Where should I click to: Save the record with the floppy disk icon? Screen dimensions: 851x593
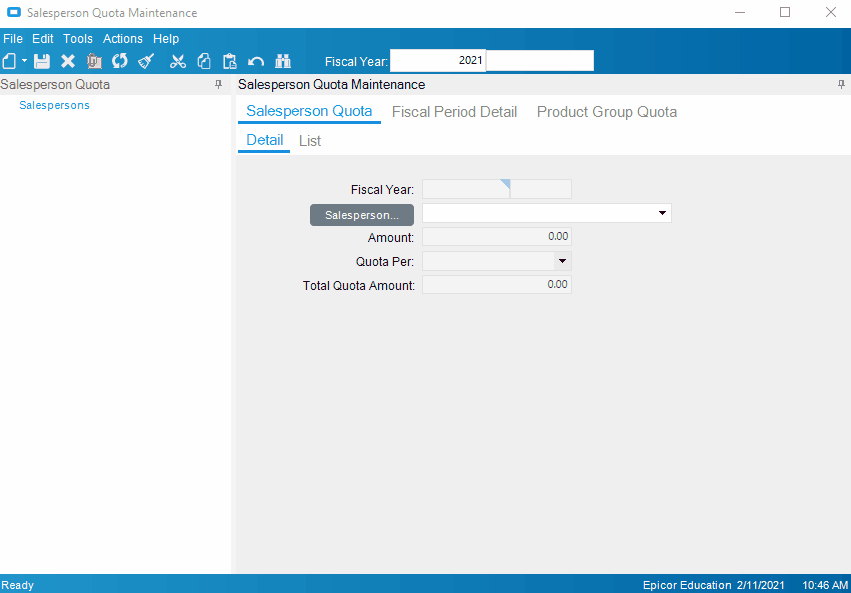pyautogui.click(x=42, y=61)
